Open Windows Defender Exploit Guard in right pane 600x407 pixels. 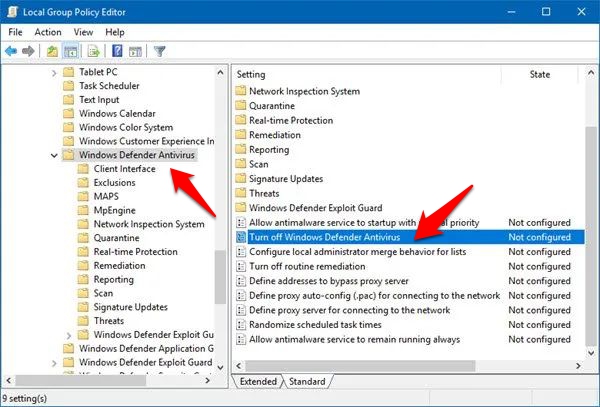click(x=316, y=208)
